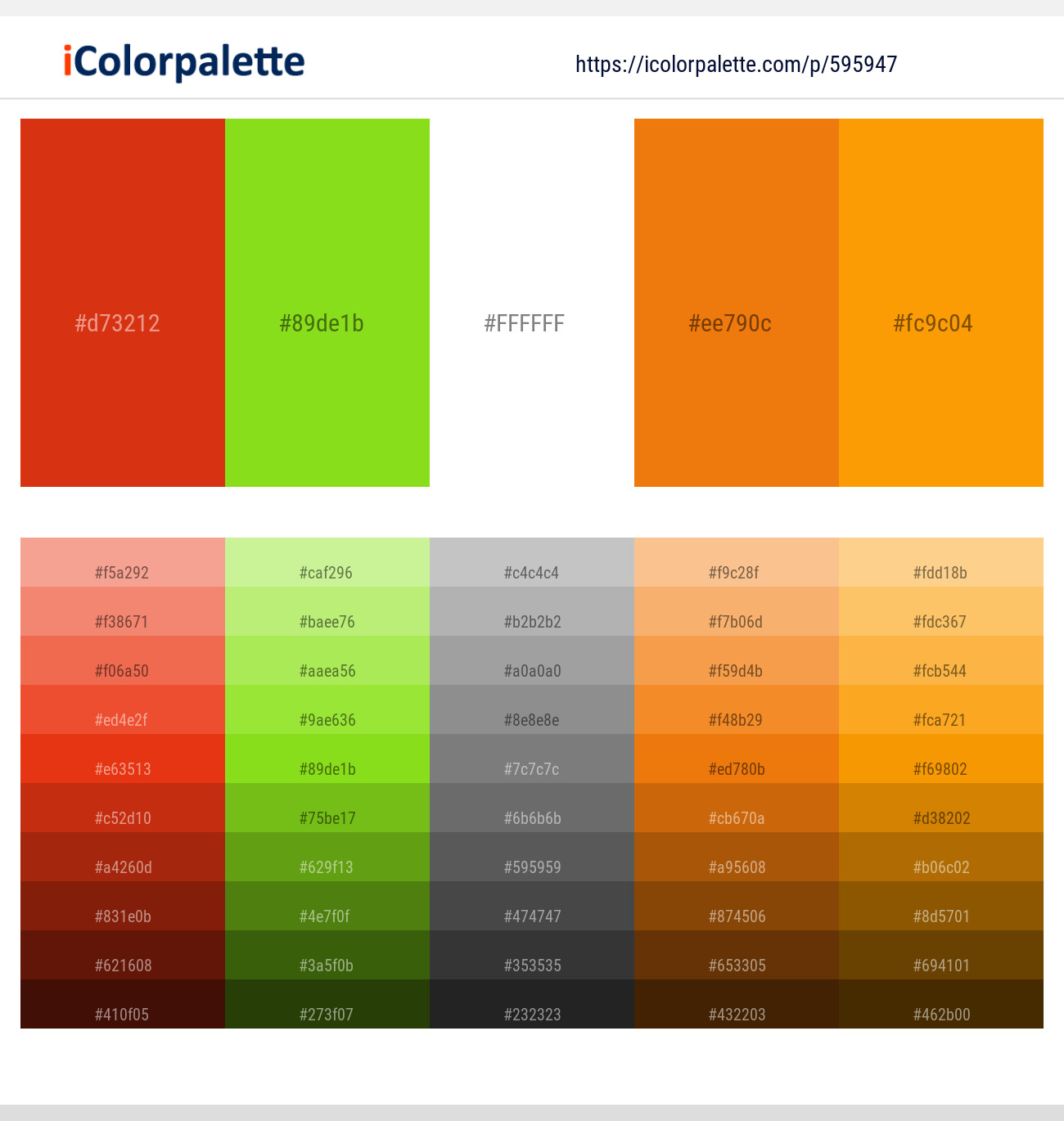The height and width of the screenshot is (1121, 1064).
Task: Pick the large orange #ee790c swatch
Action: point(737,303)
